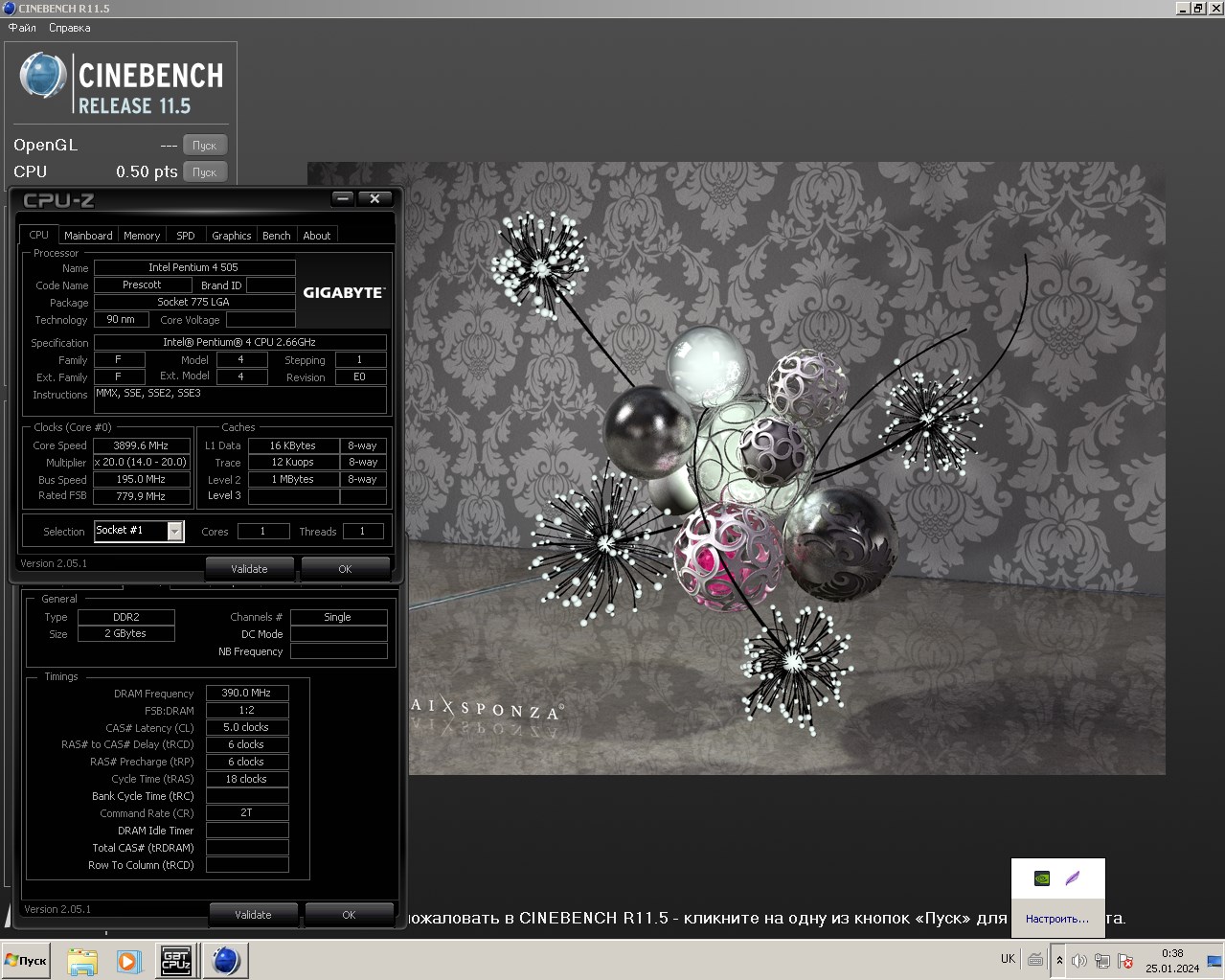
Task: Click the Specification field Pentium 4 CPU 2.66GHz
Action: click(x=240, y=342)
